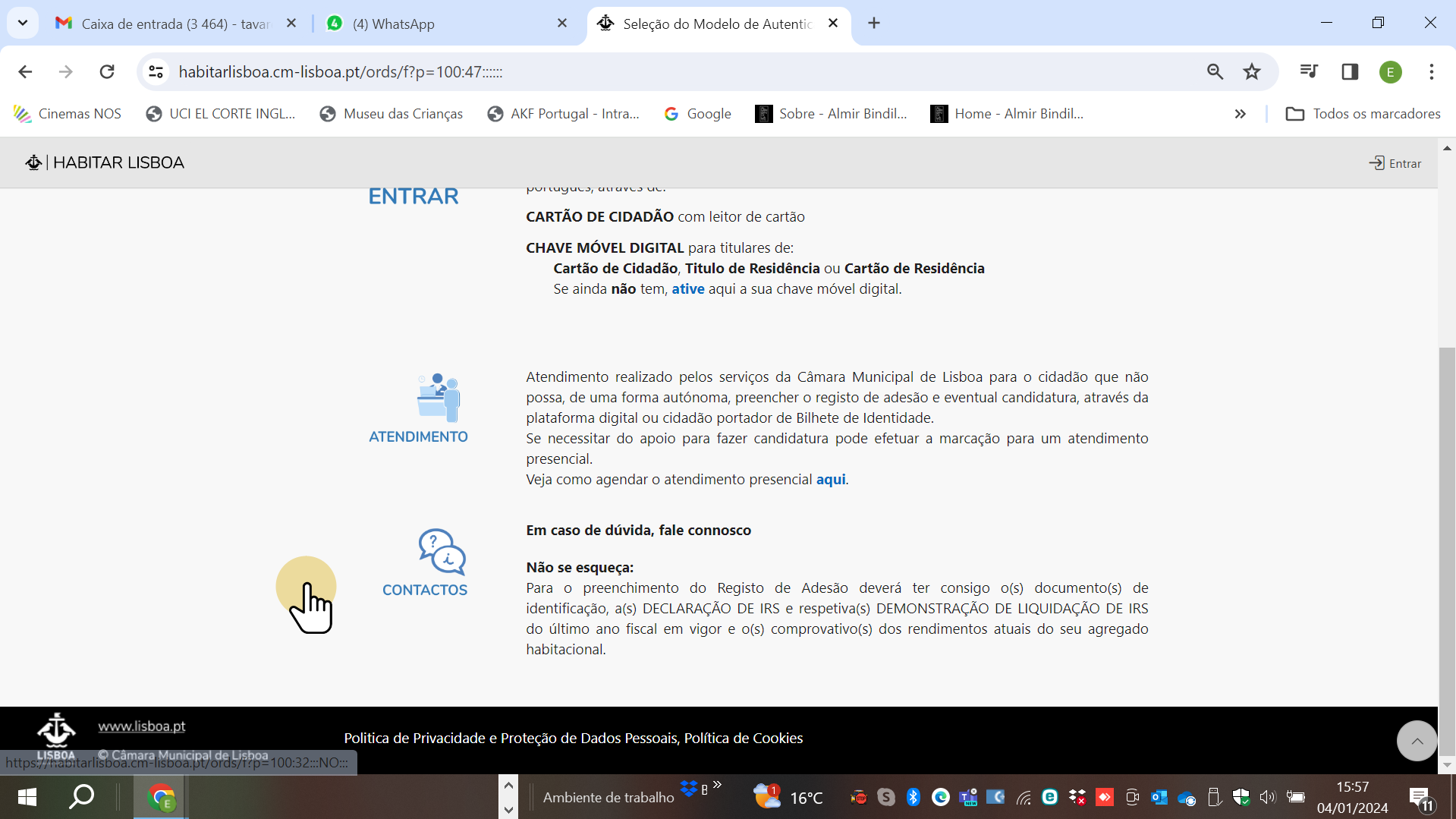The image size is (1456, 819).
Task: Click the Entrar login link in header
Action: coord(1395,163)
